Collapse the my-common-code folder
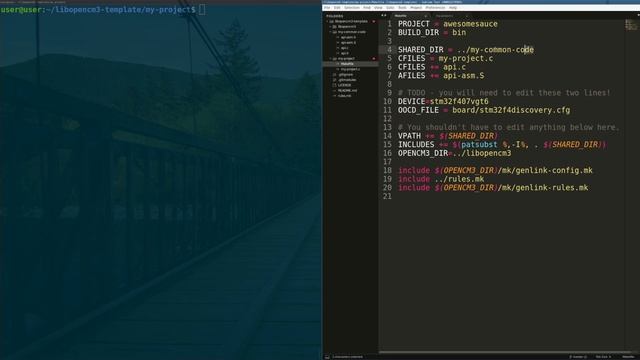This screenshot has height=360, width=640. [330, 32]
